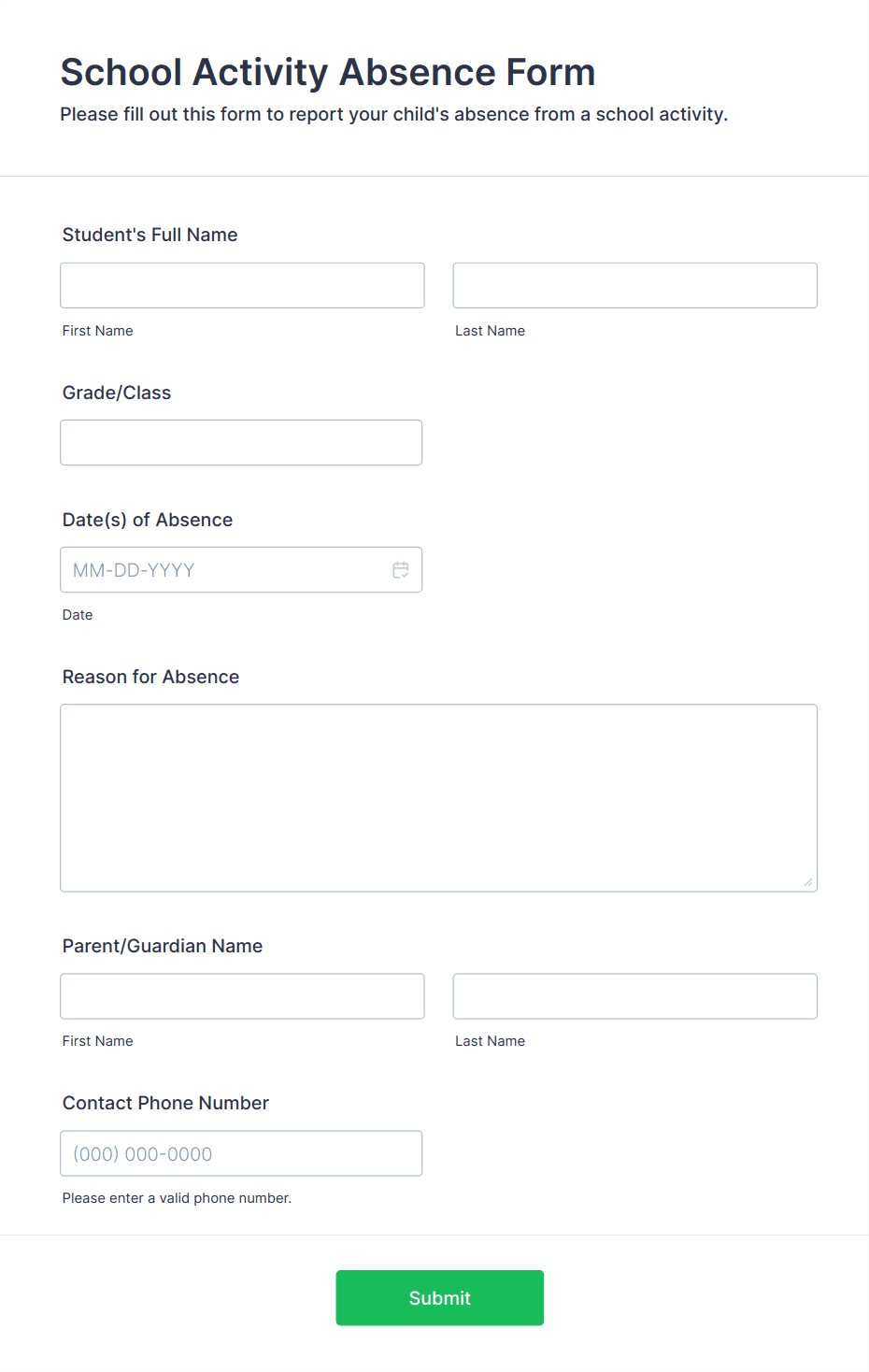Click the First Name helper label under student name

[x=97, y=330]
